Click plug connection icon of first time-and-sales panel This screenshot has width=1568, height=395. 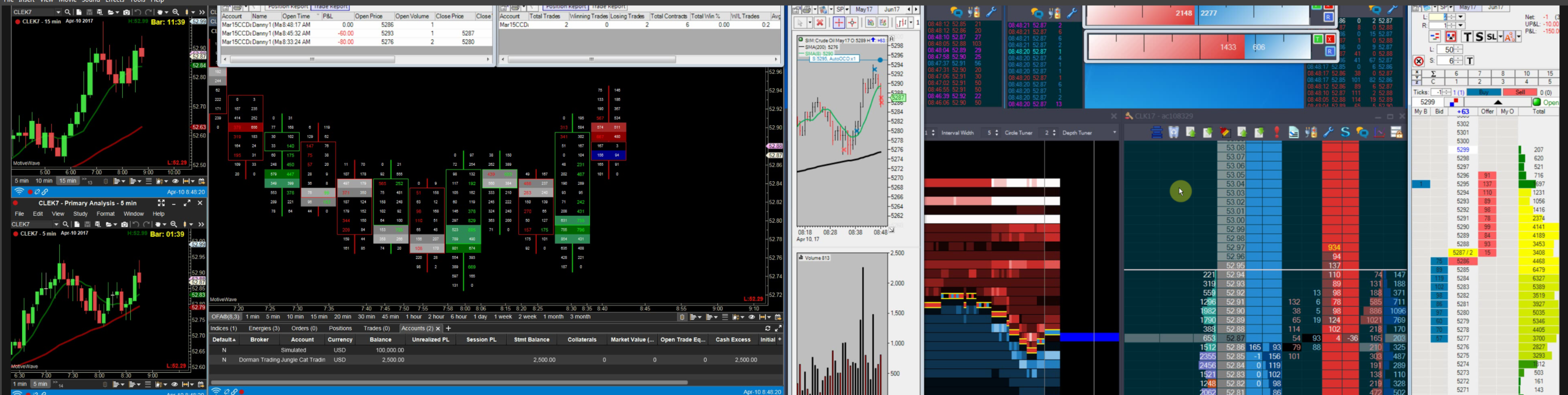[973, 12]
